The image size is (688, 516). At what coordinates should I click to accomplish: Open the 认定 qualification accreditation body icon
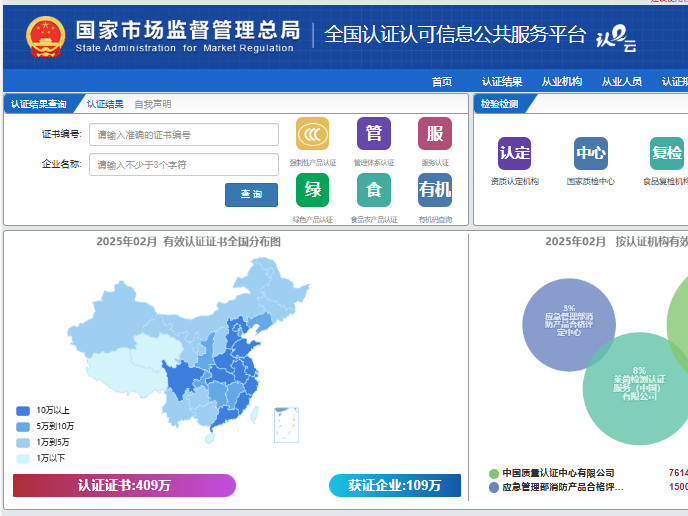(514, 153)
